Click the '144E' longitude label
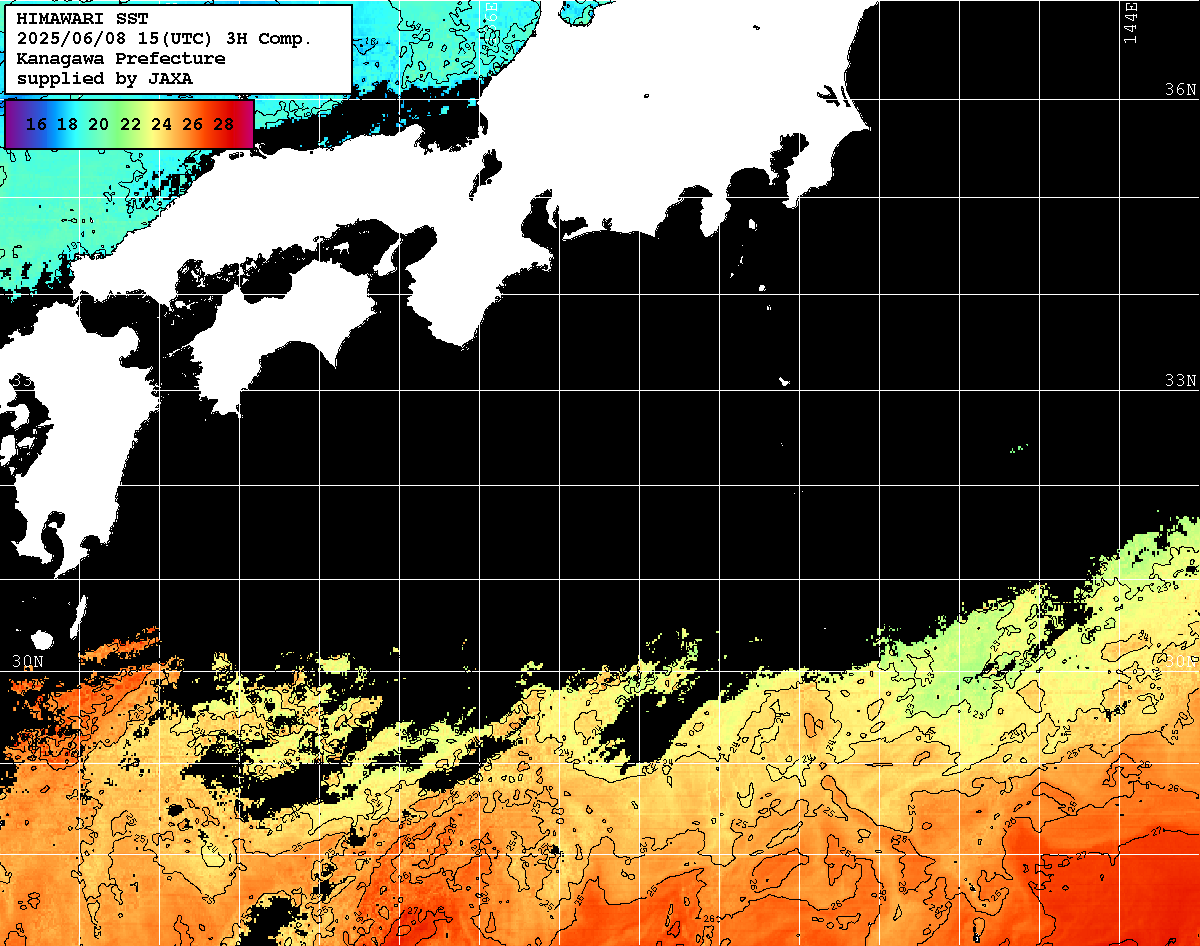Screen dimensions: 1200x946 tap(1131, 22)
